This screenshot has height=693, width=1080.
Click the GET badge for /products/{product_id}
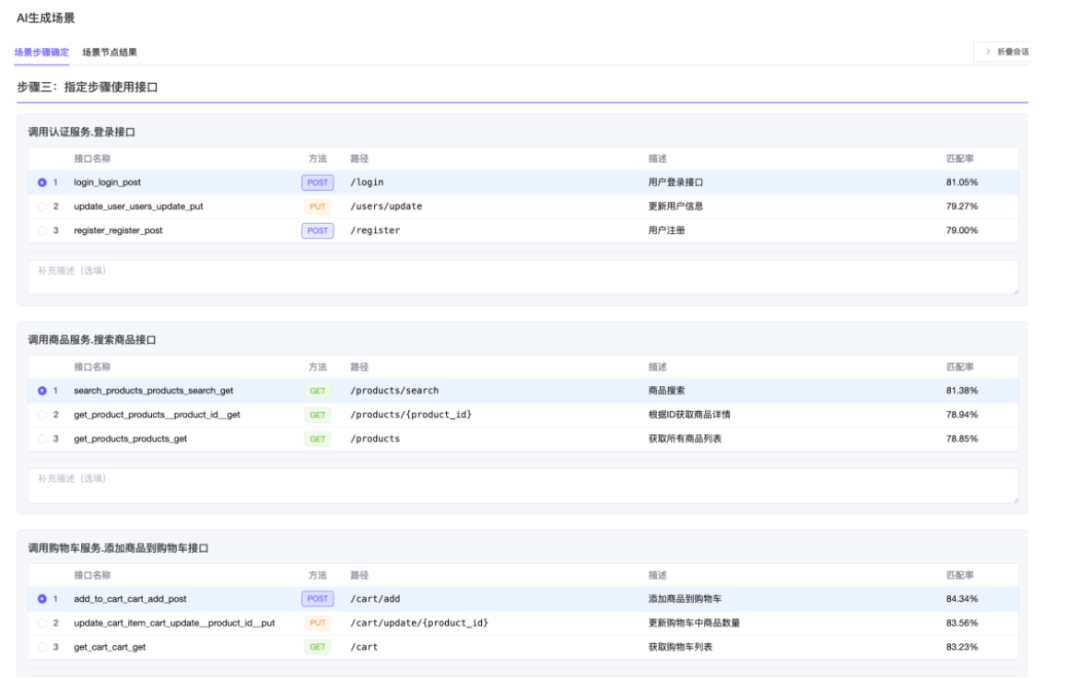pos(318,415)
